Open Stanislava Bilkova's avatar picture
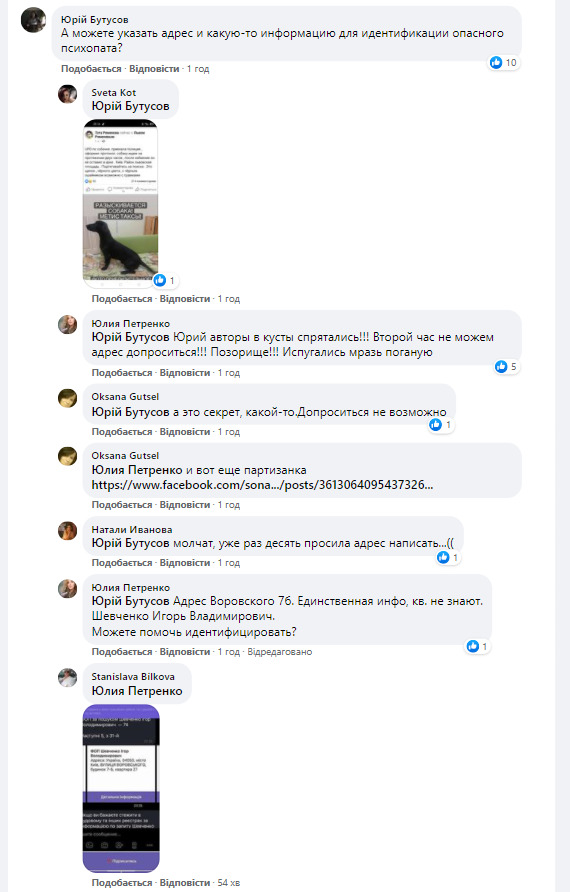570x892 pixels. click(68, 678)
